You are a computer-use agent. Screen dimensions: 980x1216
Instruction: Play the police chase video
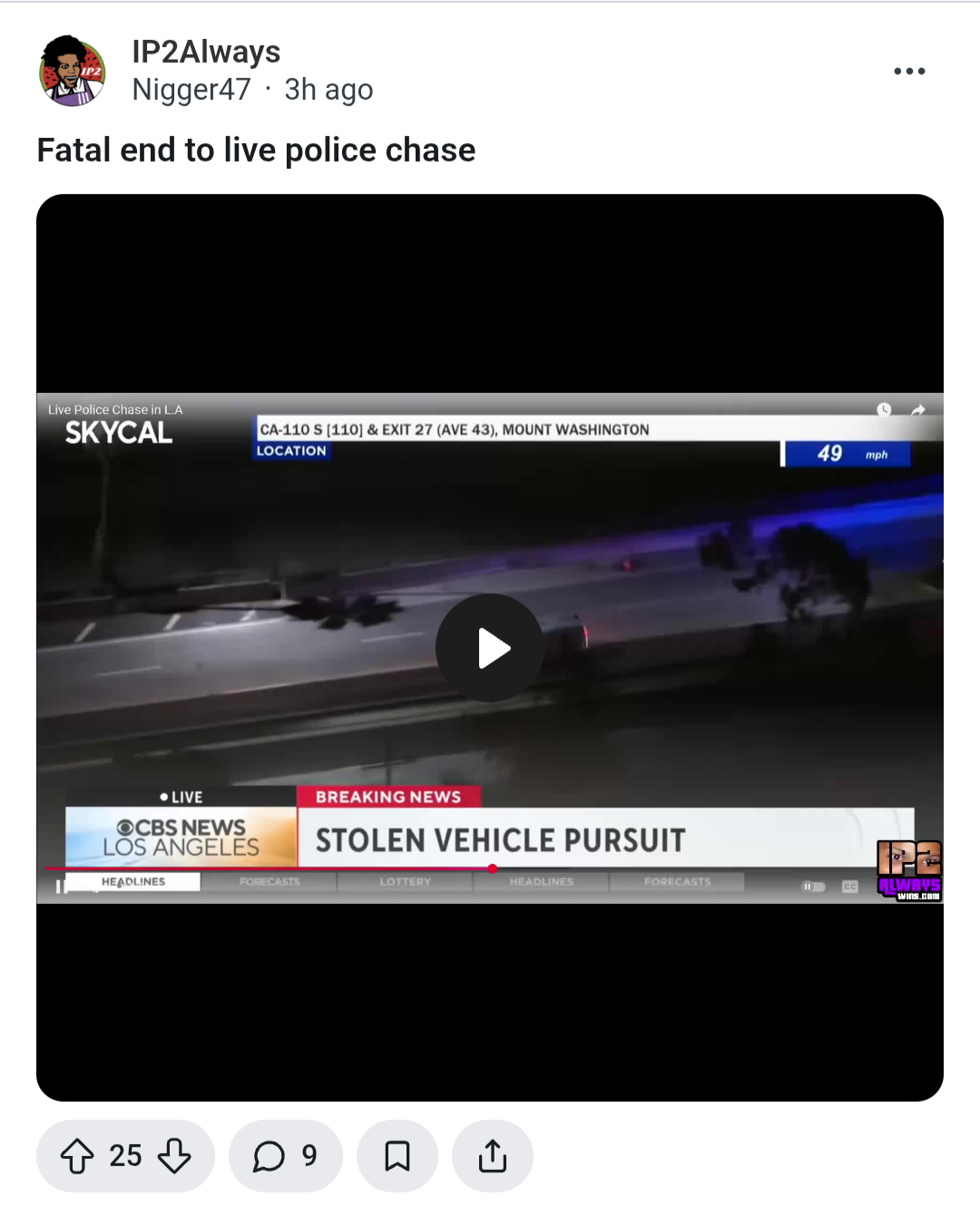(490, 648)
